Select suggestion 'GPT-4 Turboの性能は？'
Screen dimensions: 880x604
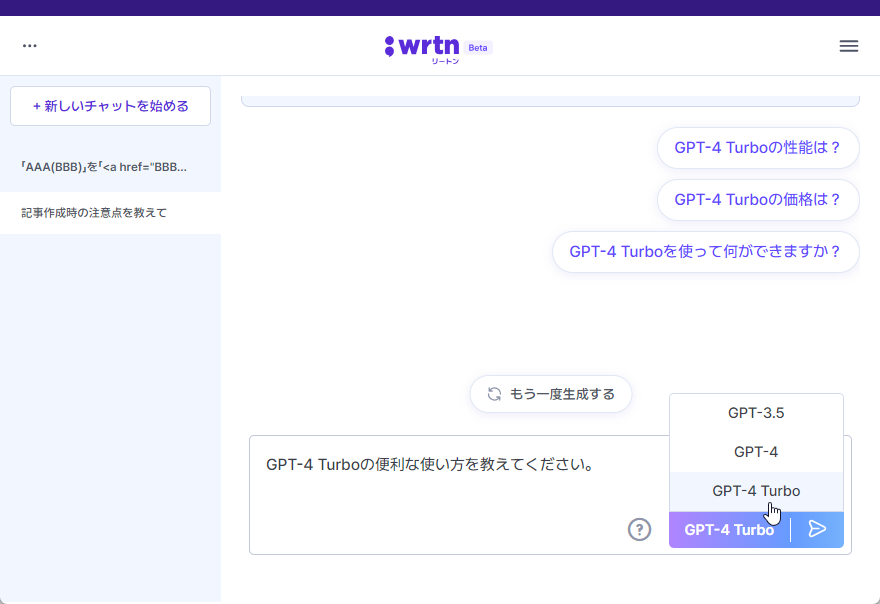[x=758, y=148]
